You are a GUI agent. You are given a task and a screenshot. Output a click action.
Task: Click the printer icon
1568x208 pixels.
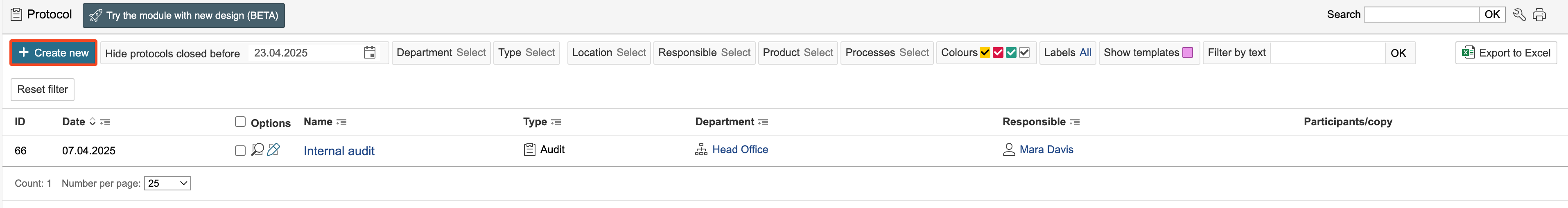(x=1539, y=15)
